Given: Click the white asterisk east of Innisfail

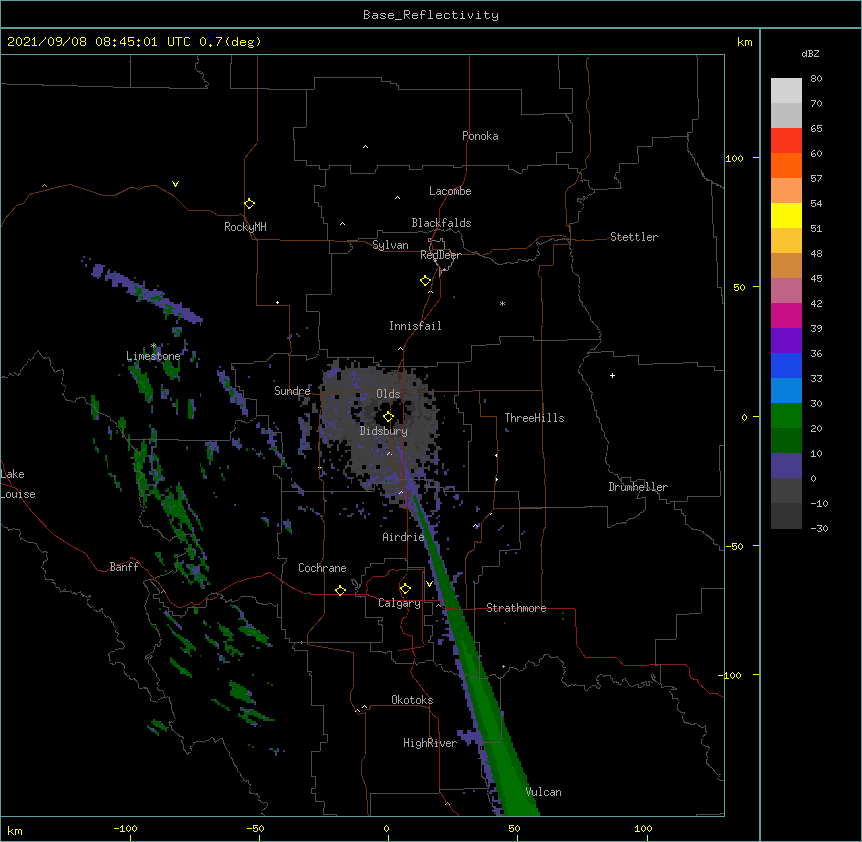Looking at the screenshot, I should 502,303.
